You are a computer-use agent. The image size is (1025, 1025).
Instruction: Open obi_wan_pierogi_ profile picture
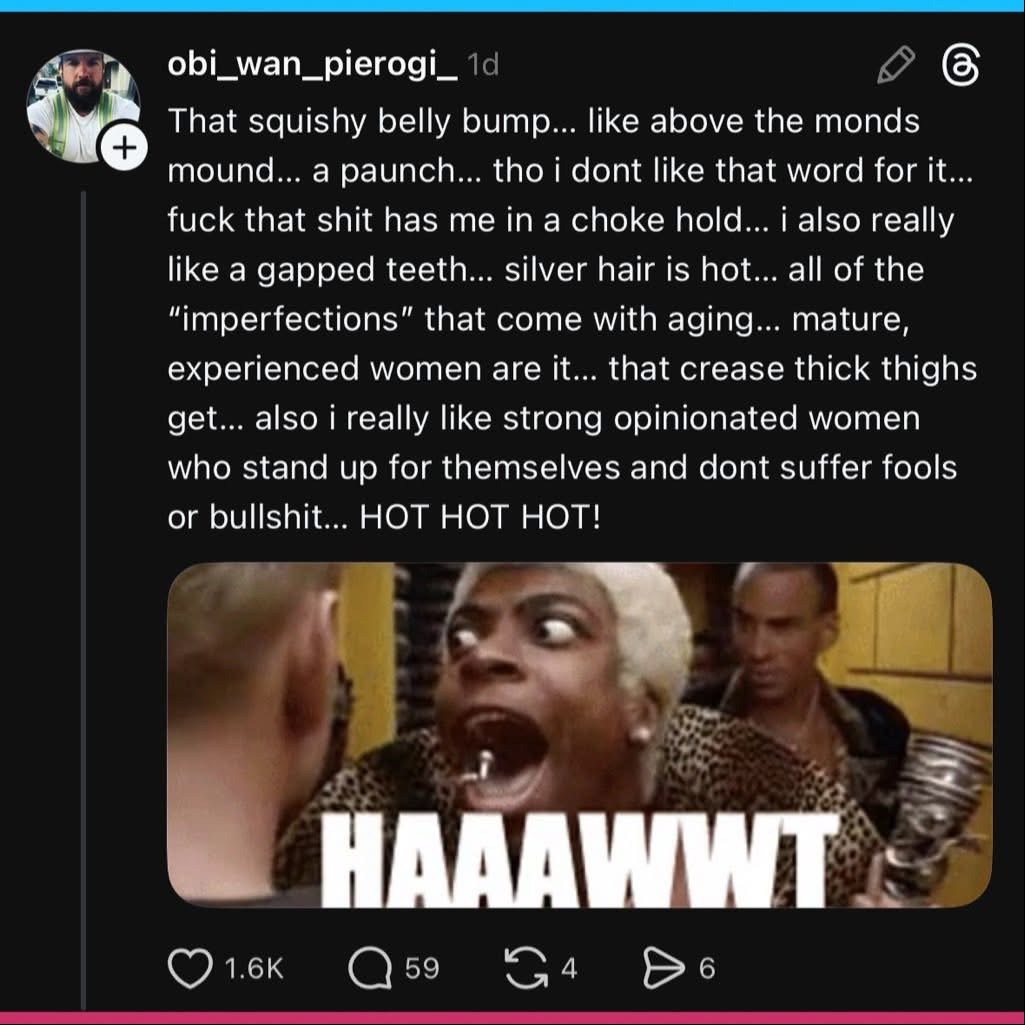82,106
